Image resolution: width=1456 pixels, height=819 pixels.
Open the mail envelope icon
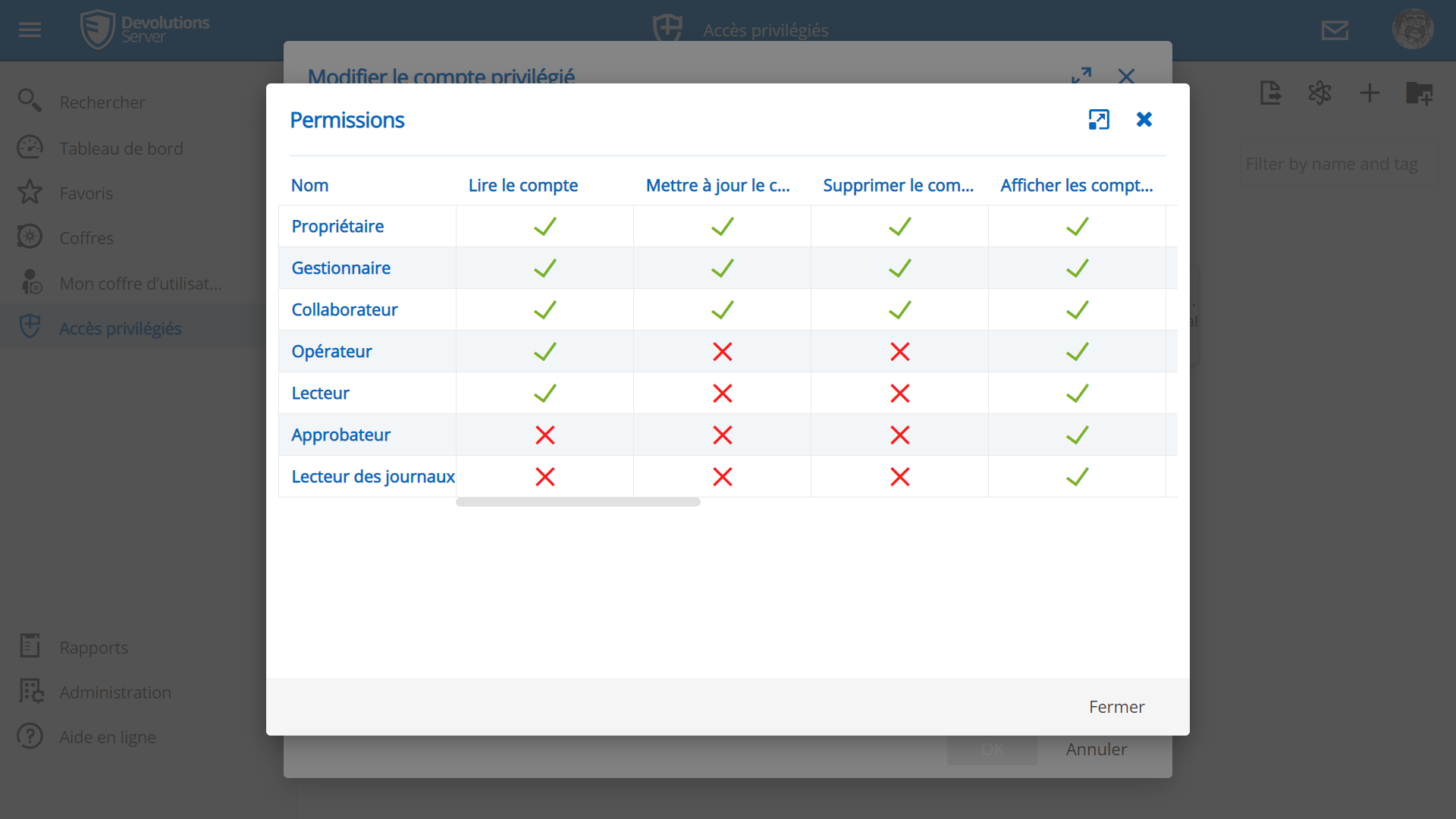(x=1335, y=30)
